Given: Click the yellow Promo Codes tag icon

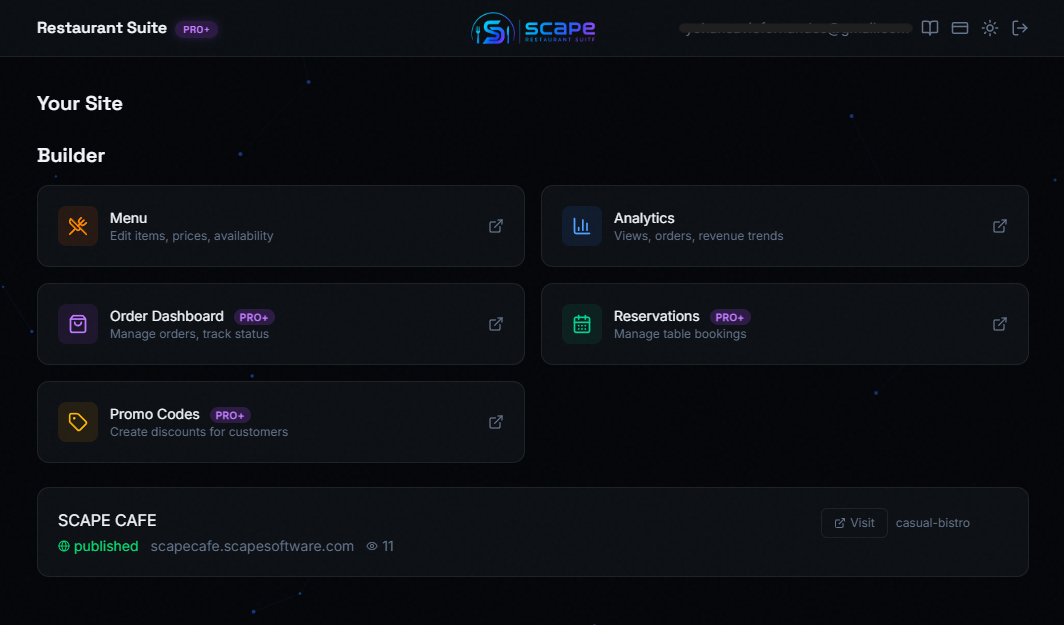Looking at the screenshot, I should tap(78, 422).
